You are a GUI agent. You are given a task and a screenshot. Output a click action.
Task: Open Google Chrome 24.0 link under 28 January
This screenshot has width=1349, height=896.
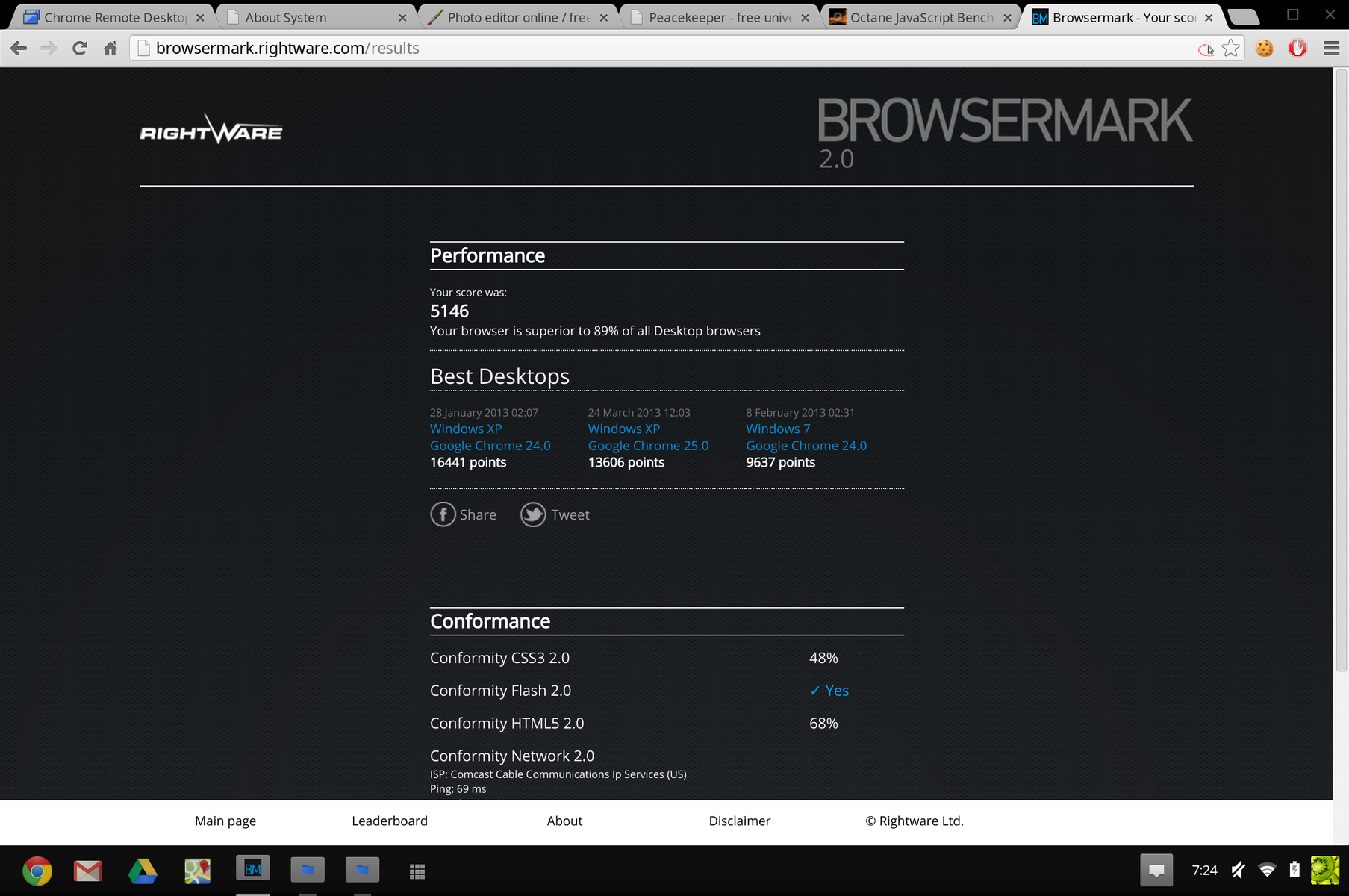[490, 446]
